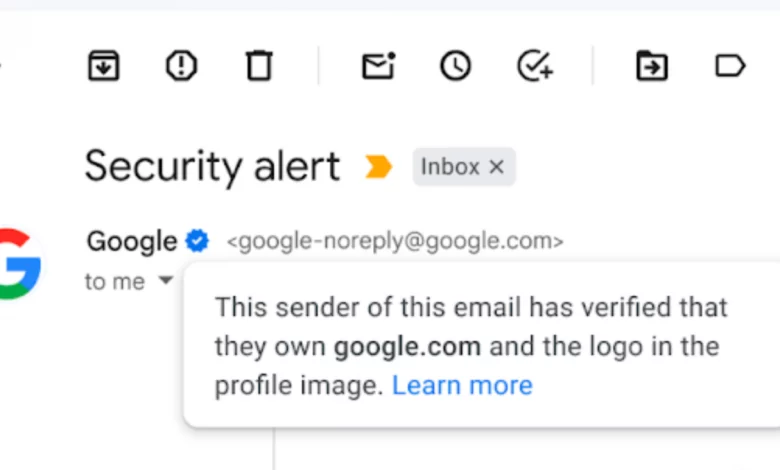
Task: Open the Labels menu icon
Action: [x=730, y=65]
